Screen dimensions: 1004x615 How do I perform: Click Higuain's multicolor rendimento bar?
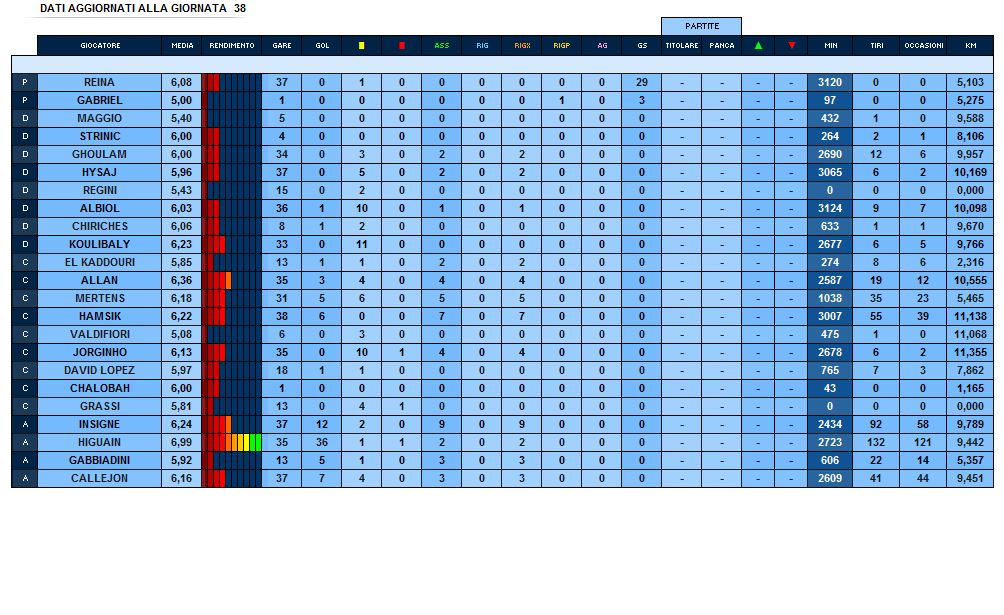[x=231, y=442]
